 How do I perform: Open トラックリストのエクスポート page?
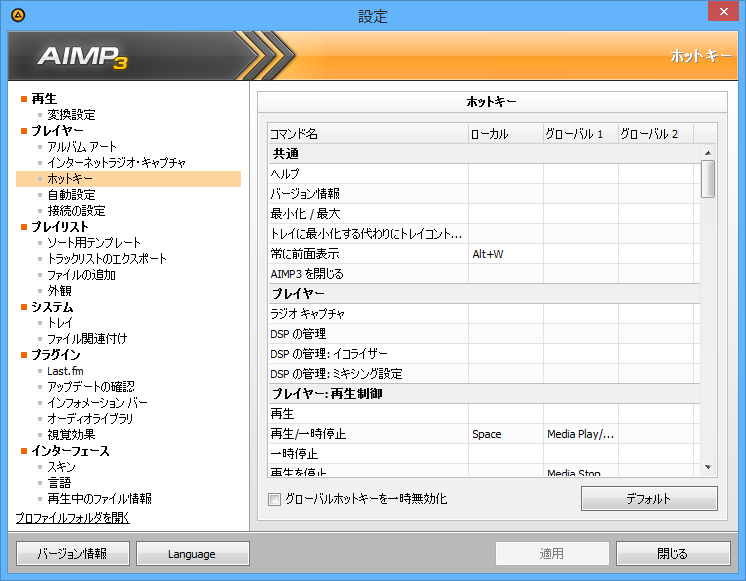[107, 259]
